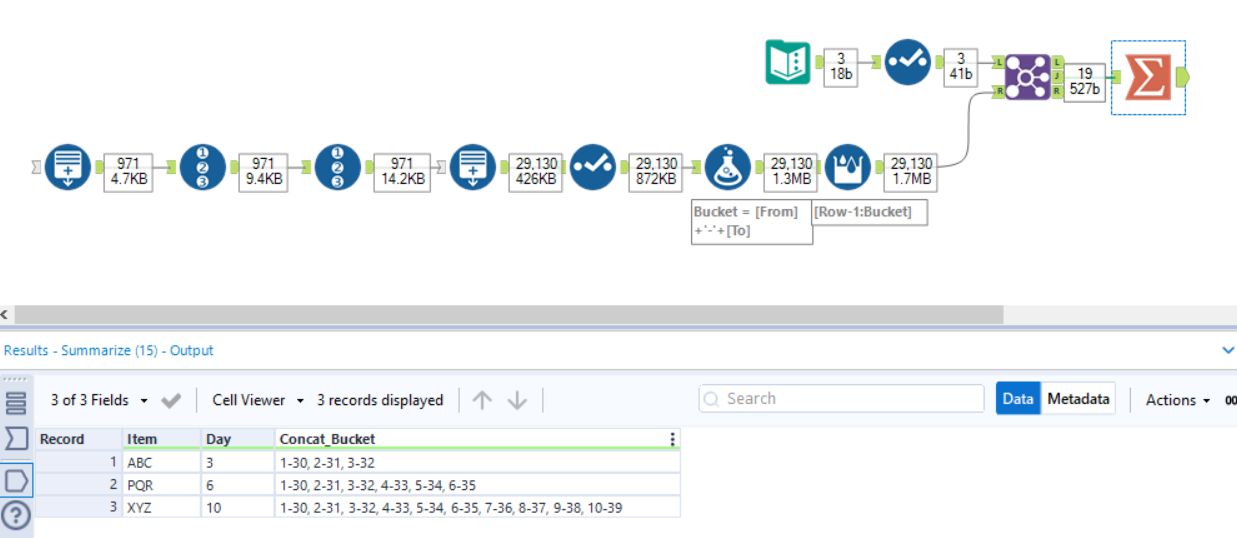Collapse the Results panel with chevron

[1228, 350]
